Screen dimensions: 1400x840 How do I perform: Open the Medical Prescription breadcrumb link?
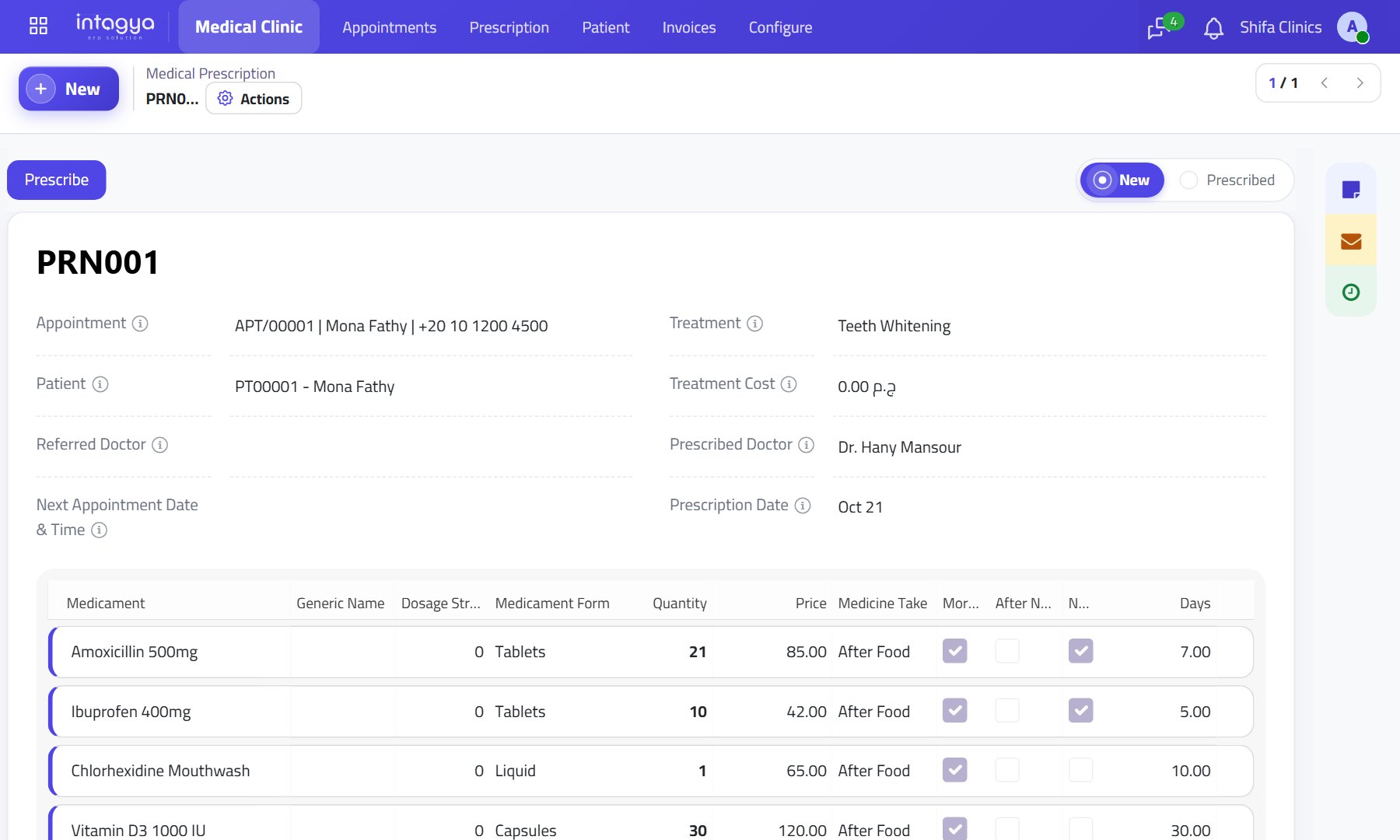pyautogui.click(x=211, y=73)
